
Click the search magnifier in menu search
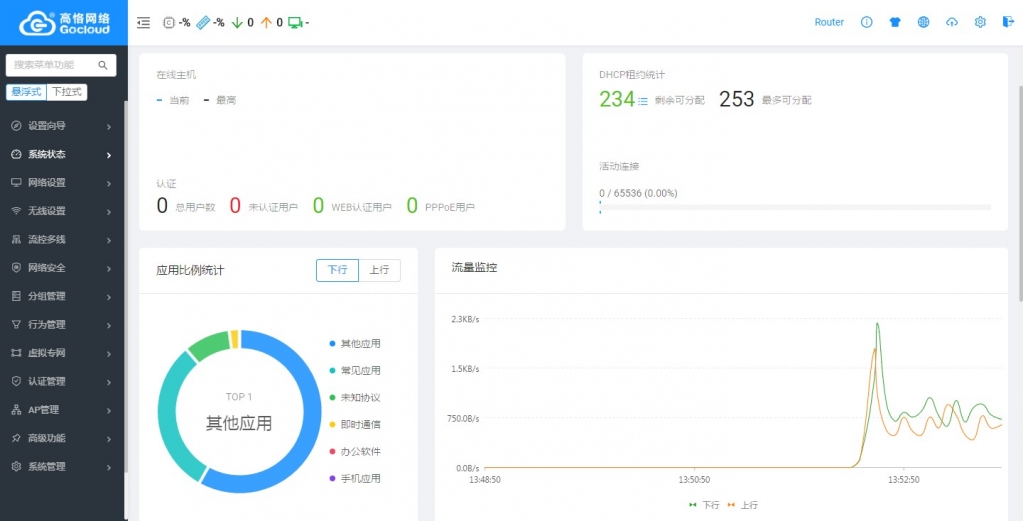point(102,65)
